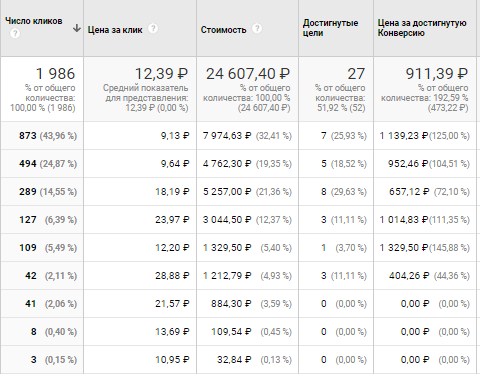Select the 32,84 ₽ cost cell
This screenshot has height=377, width=480.
[x=247, y=360]
